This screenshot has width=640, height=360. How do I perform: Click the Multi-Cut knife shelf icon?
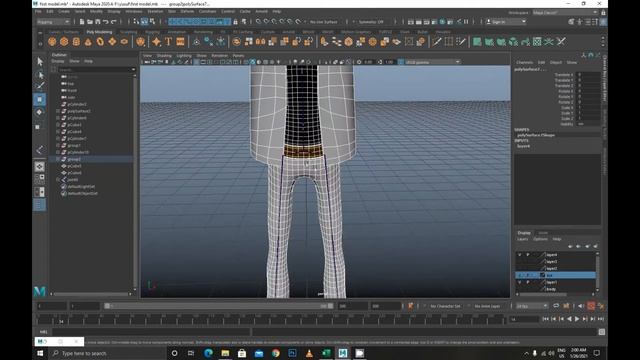pos(437,42)
